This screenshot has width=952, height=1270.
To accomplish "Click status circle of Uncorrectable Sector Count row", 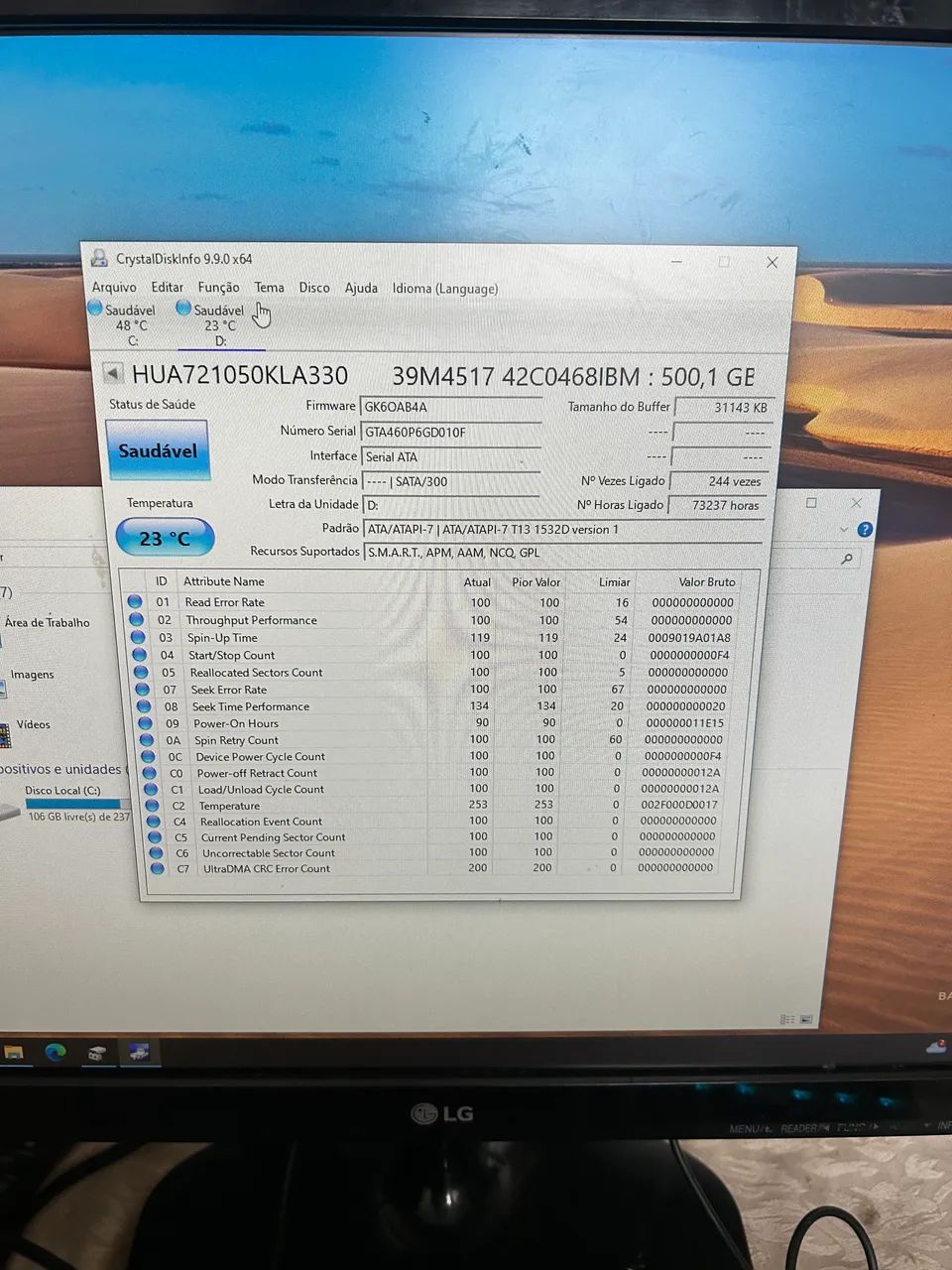I will 156,852.
